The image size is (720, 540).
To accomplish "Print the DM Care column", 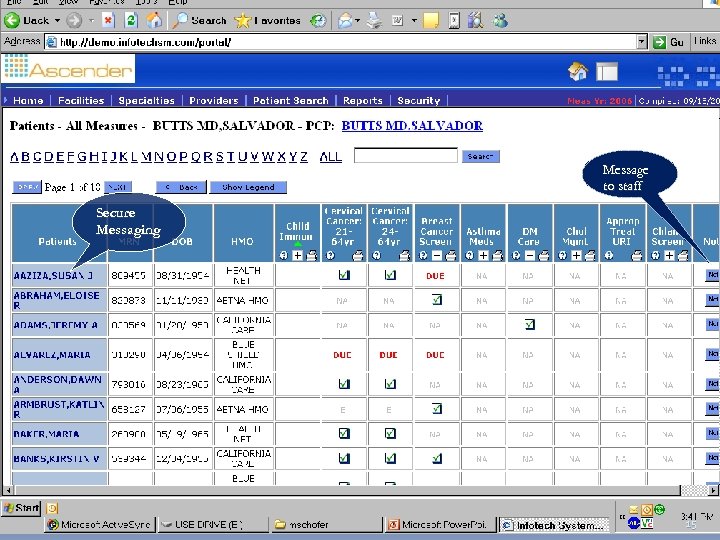I will click(x=544, y=256).
